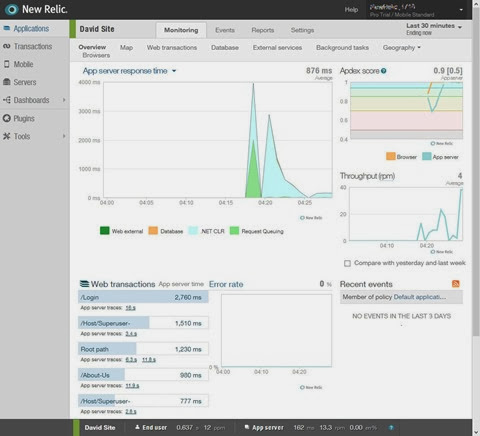Click the Mobile phone icon in sidebar
Viewport: 480px width, 436px height.
click(x=6, y=64)
